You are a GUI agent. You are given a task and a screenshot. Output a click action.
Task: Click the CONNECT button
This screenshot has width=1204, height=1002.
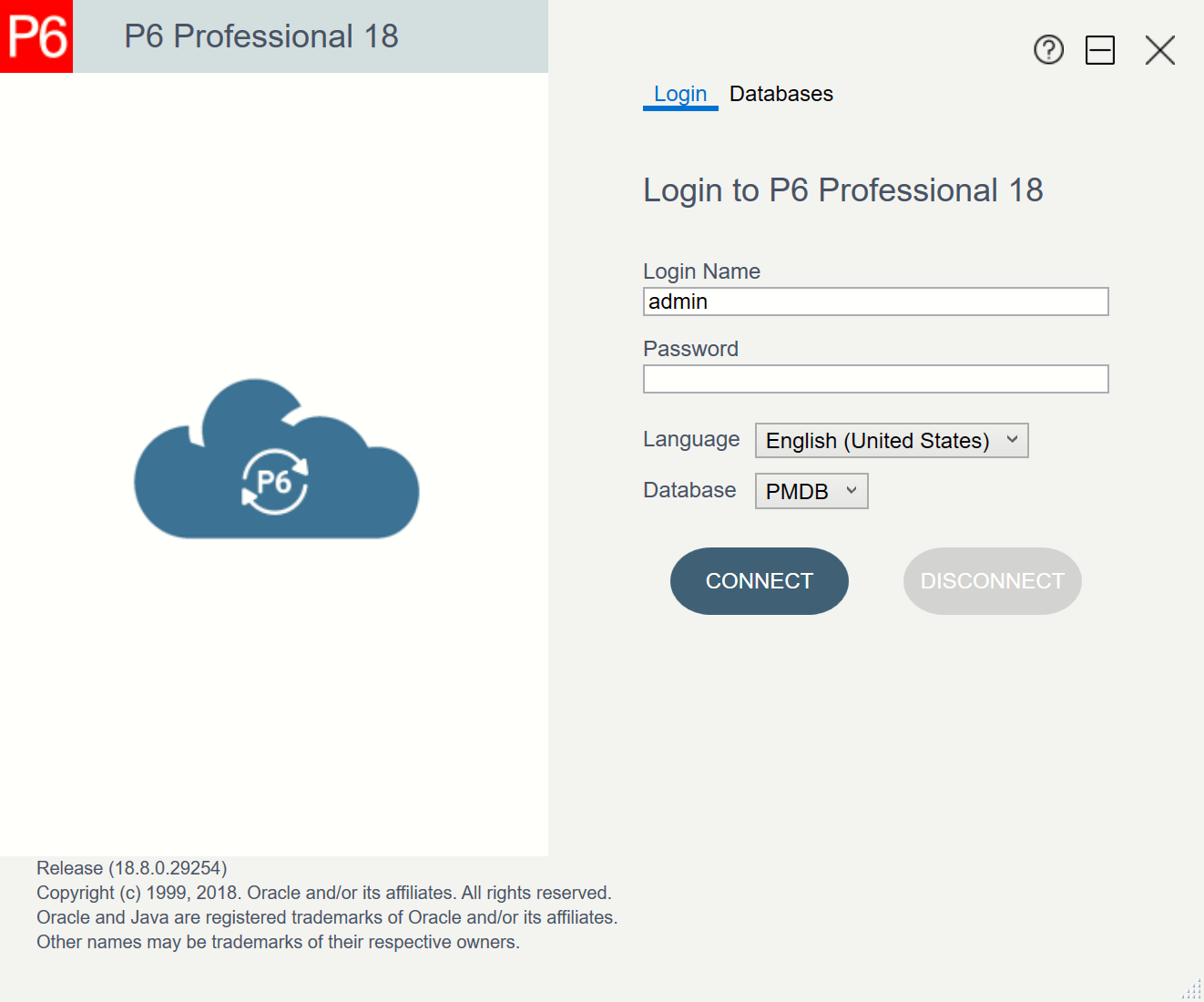coord(759,580)
